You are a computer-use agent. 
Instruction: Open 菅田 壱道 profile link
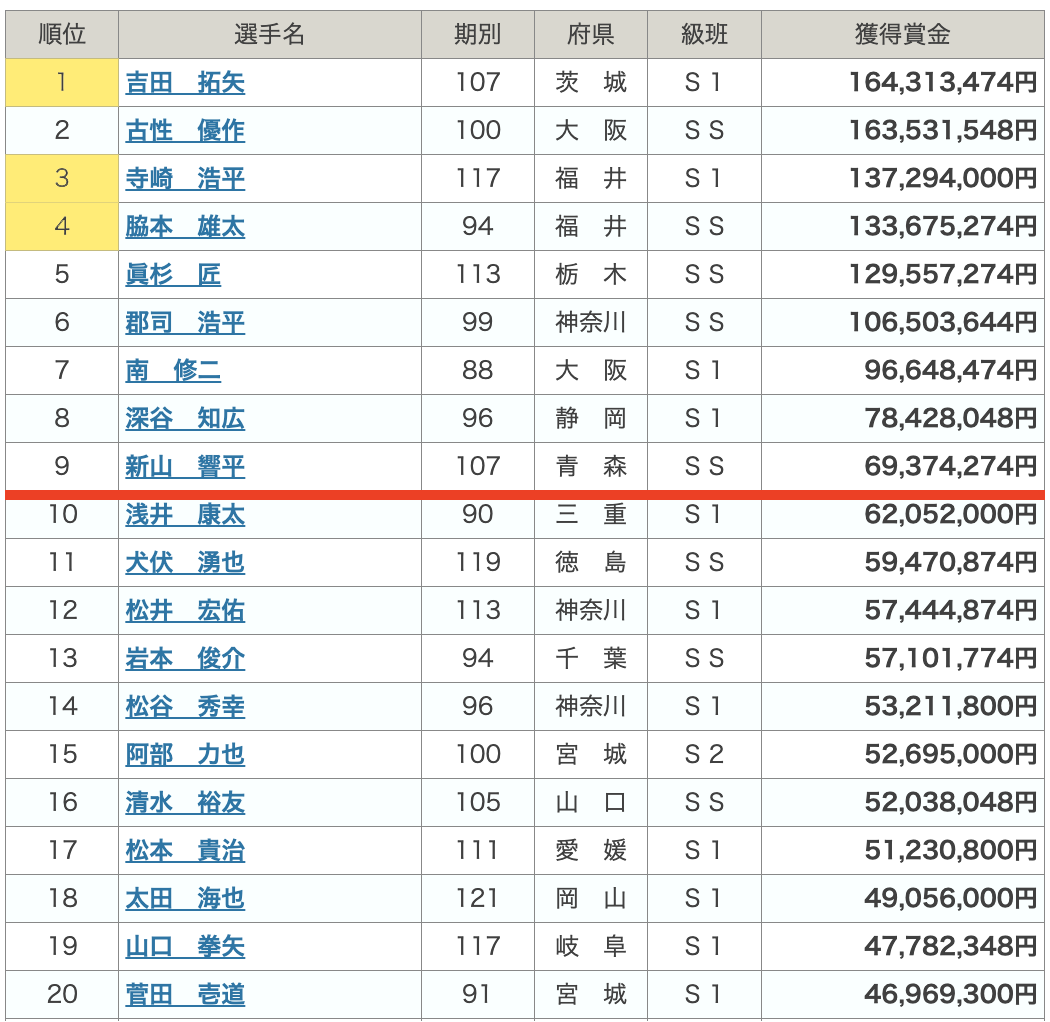point(185,995)
